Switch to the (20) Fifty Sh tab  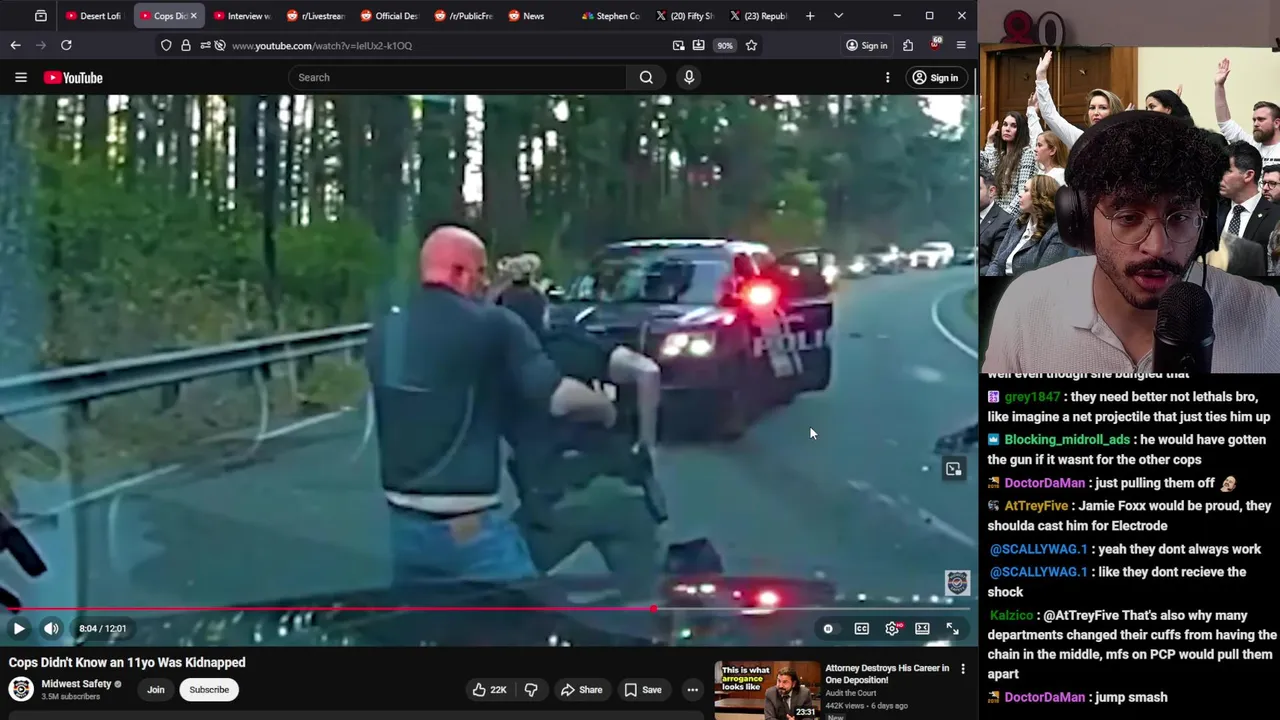685,16
